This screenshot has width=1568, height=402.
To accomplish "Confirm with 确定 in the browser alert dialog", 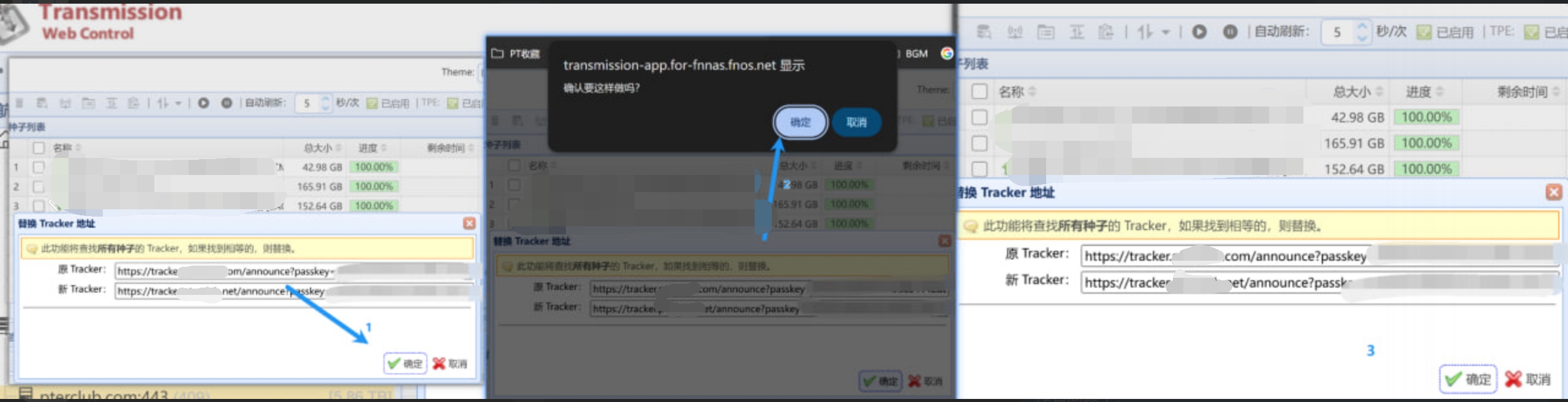I will 800,122.
